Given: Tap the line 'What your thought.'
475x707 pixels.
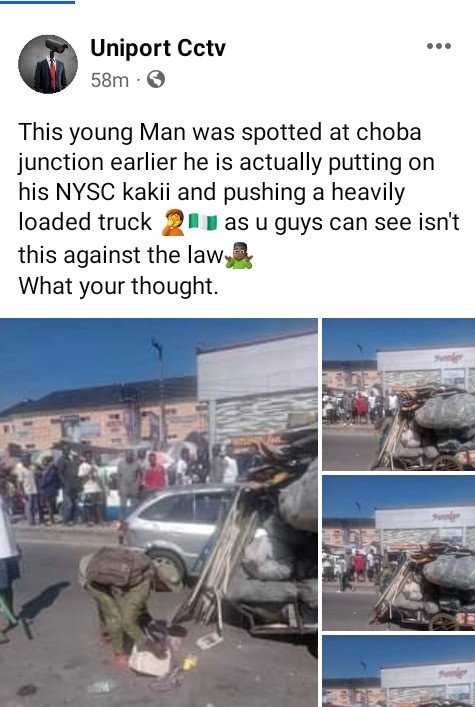Looking at the screenshot, I should tap(118, 286).
